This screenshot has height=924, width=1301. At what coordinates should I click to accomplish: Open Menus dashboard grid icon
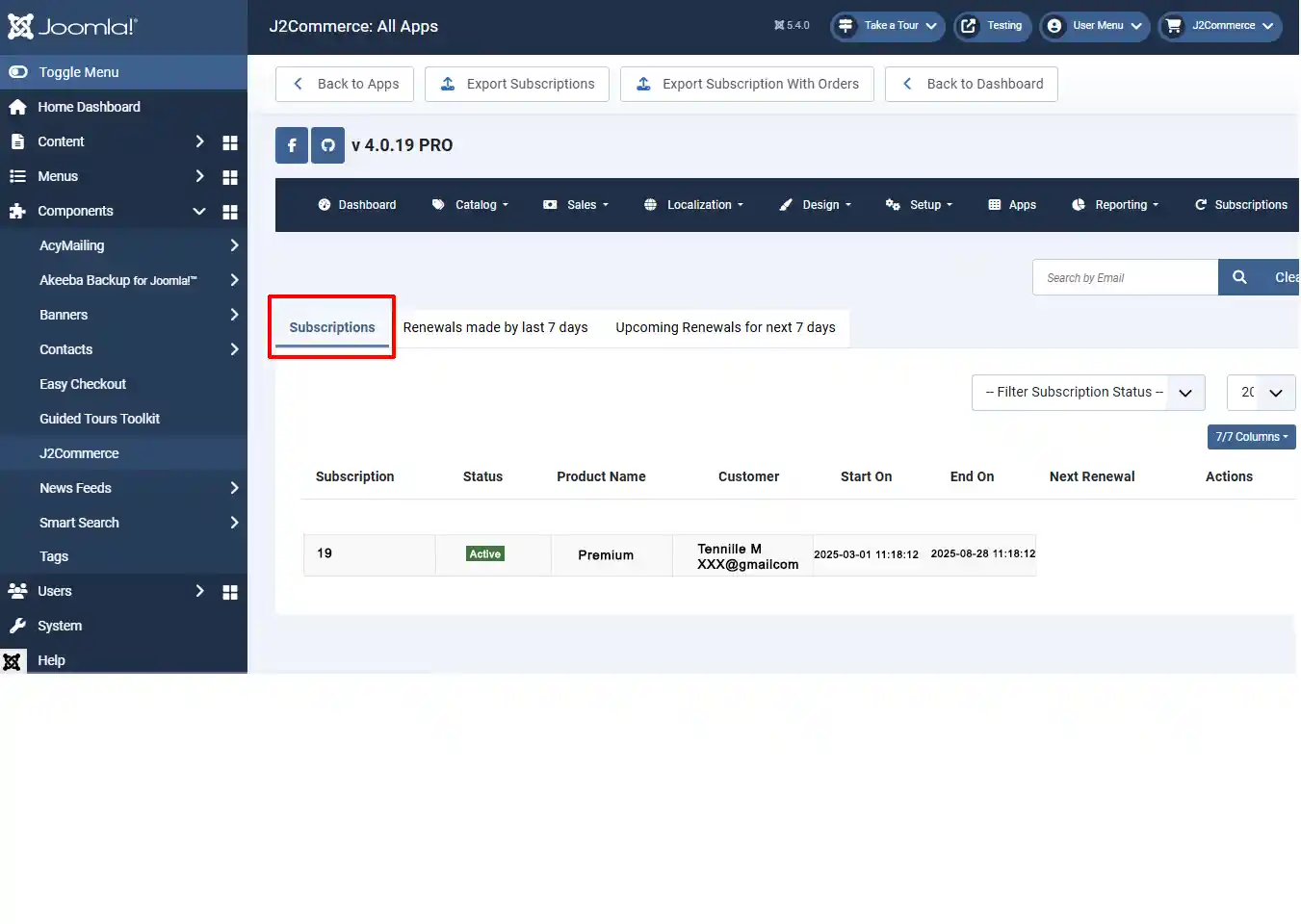tap(230, 177)
